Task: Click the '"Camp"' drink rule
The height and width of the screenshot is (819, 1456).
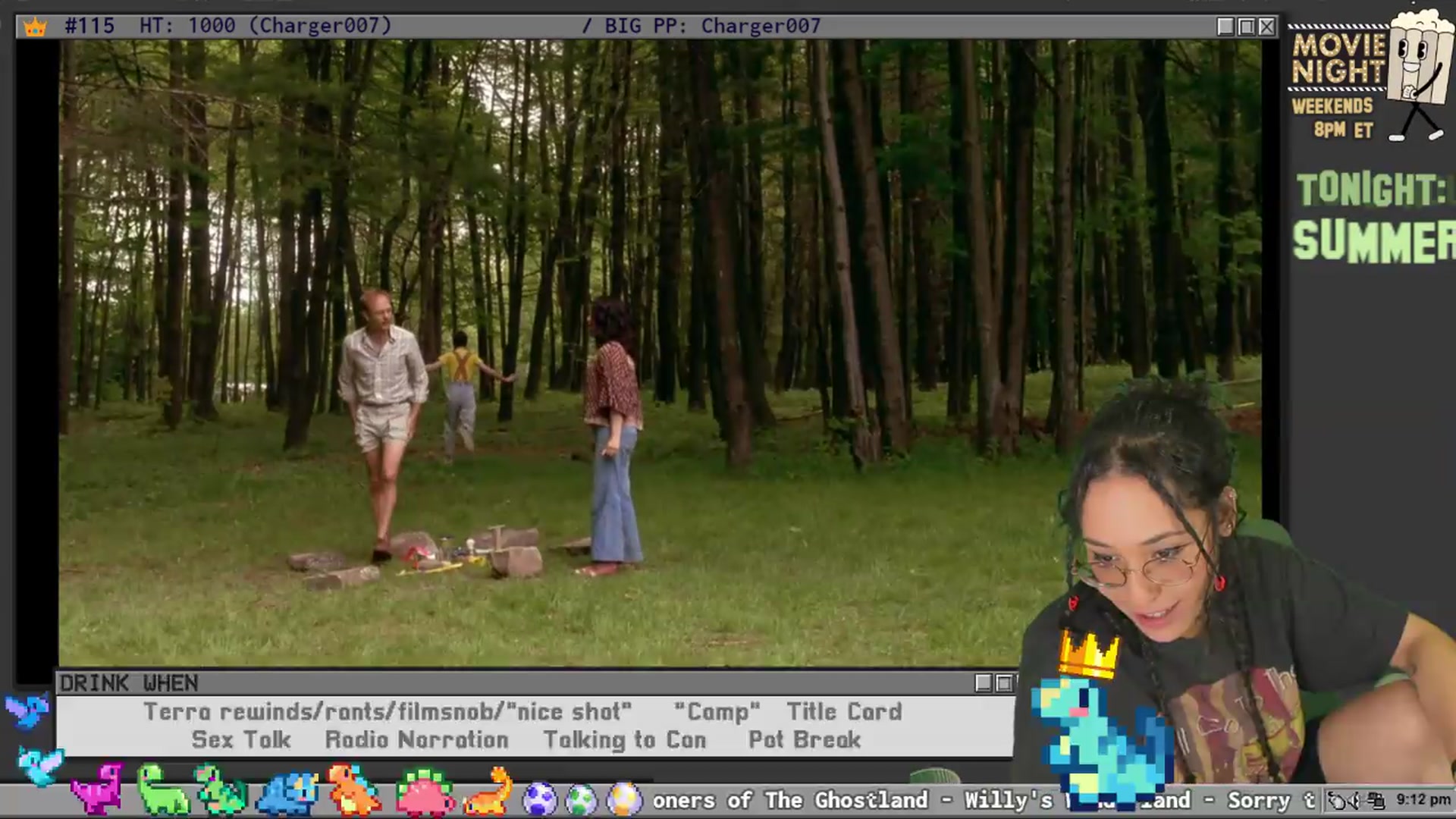Action: [x=717, y=711]
